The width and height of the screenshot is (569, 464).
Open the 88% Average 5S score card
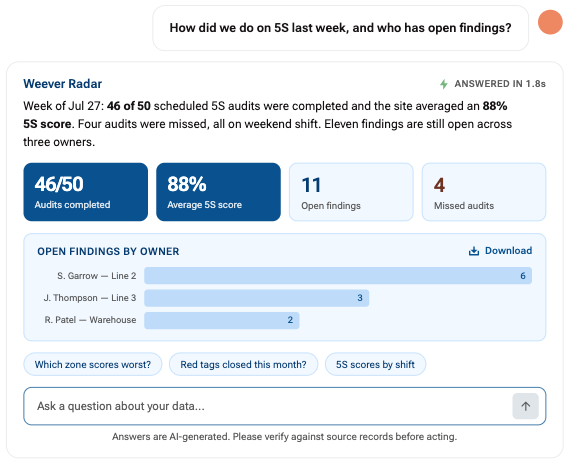point(218,192)
